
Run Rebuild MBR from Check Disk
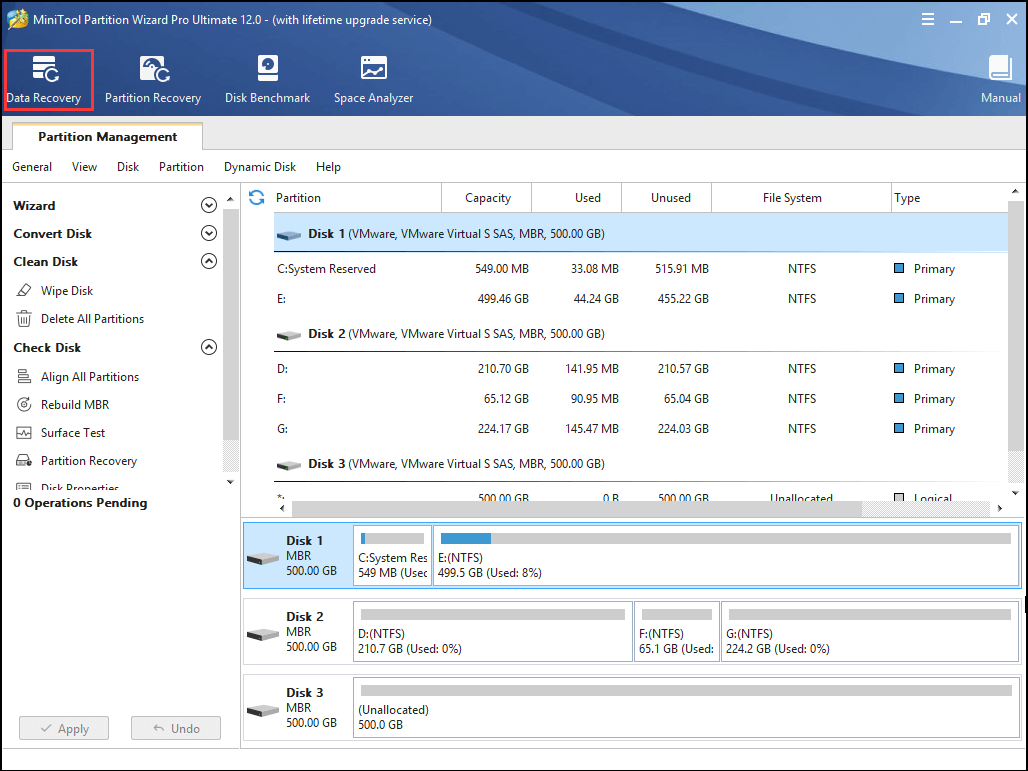(x=75, y=405)
